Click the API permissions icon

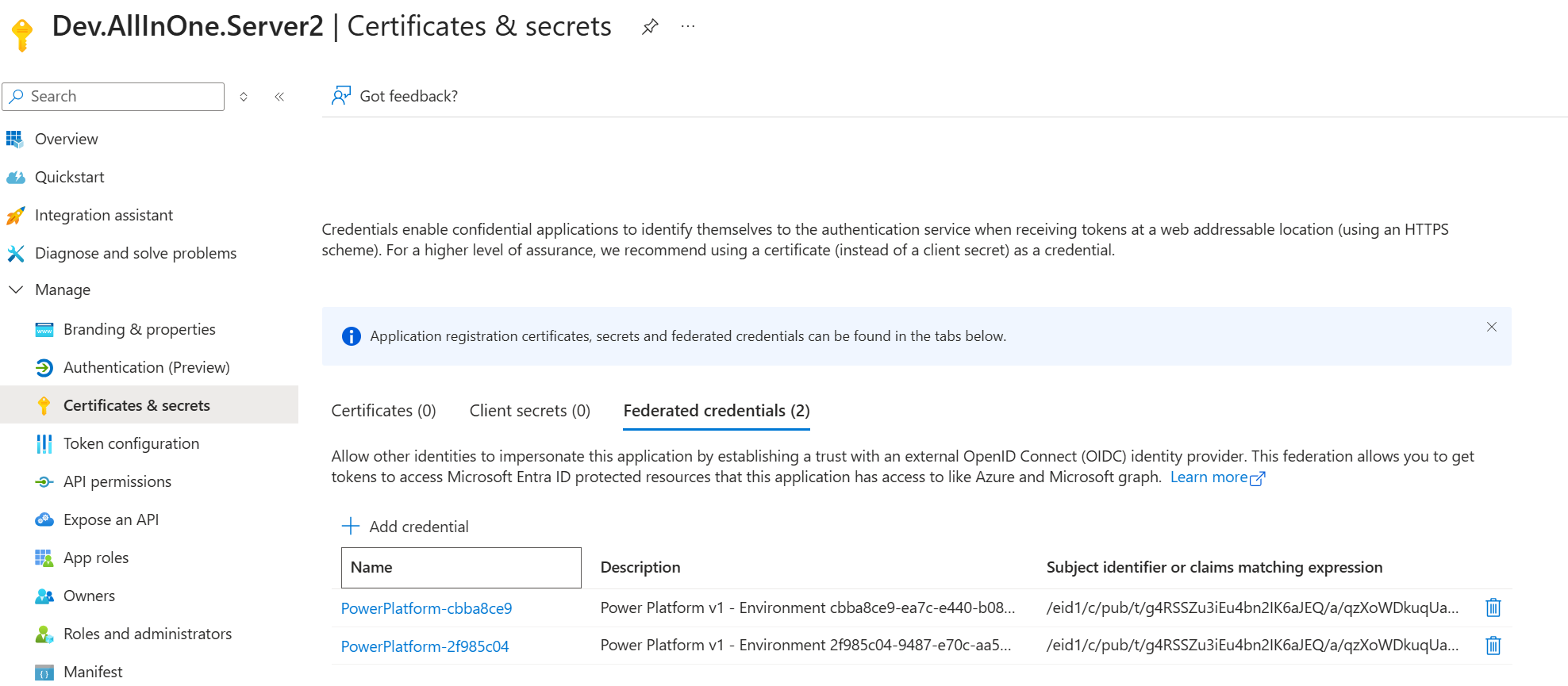click(x=44, y=481)
